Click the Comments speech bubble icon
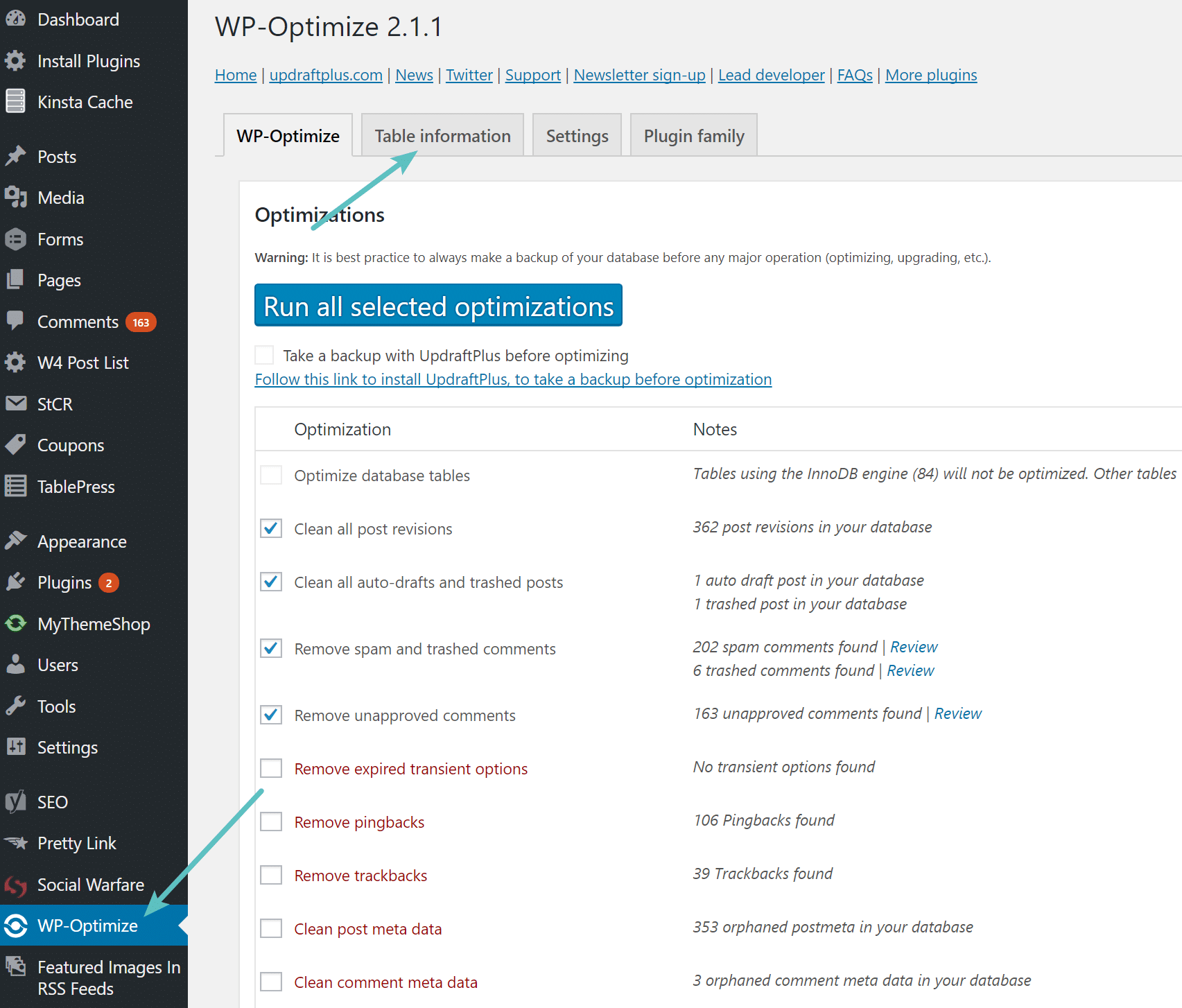This screenshot has height=1008, width=1182. (x=15, y=322)
